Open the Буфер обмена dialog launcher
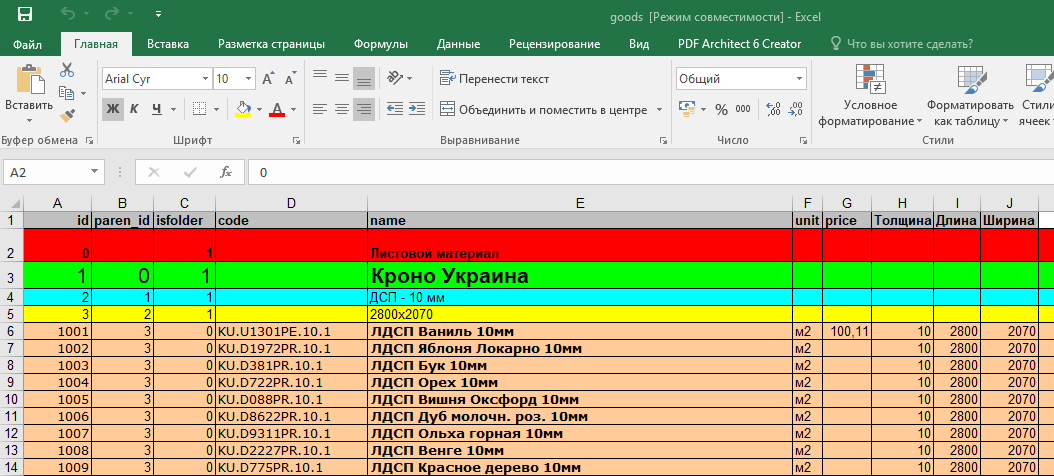The width and height of the screenshot is (1054, 476). [x=89, y=141]
